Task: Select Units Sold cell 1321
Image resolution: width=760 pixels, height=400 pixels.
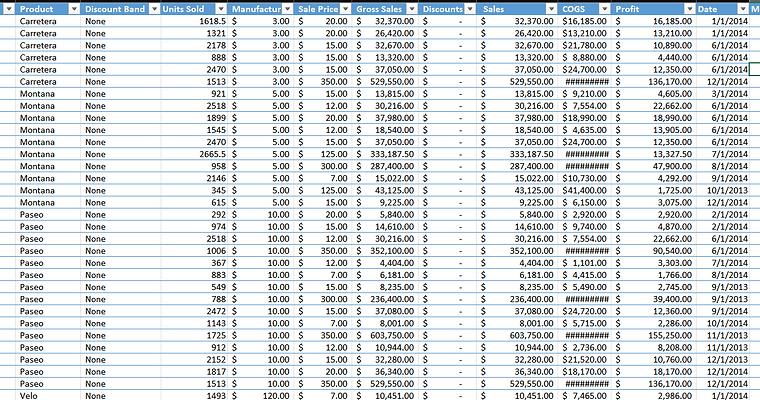Action: pyautogui.click(x=194, y=33)
